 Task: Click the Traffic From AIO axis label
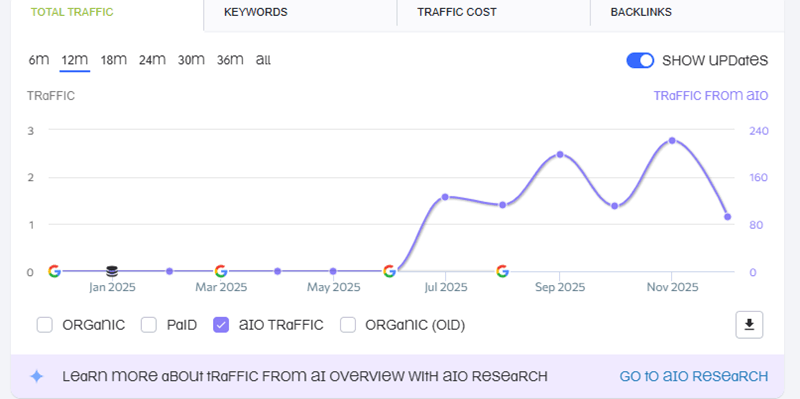tap(711, 96)
